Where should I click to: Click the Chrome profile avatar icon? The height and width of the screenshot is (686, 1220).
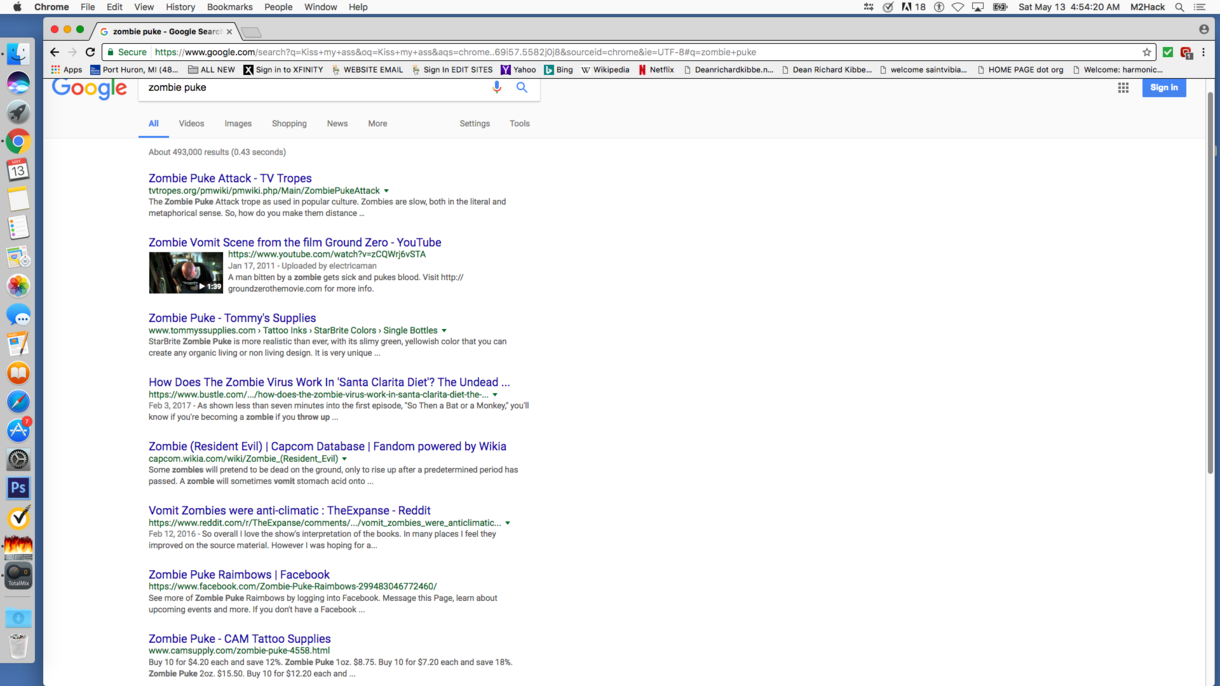click(x=1204, y=30)
